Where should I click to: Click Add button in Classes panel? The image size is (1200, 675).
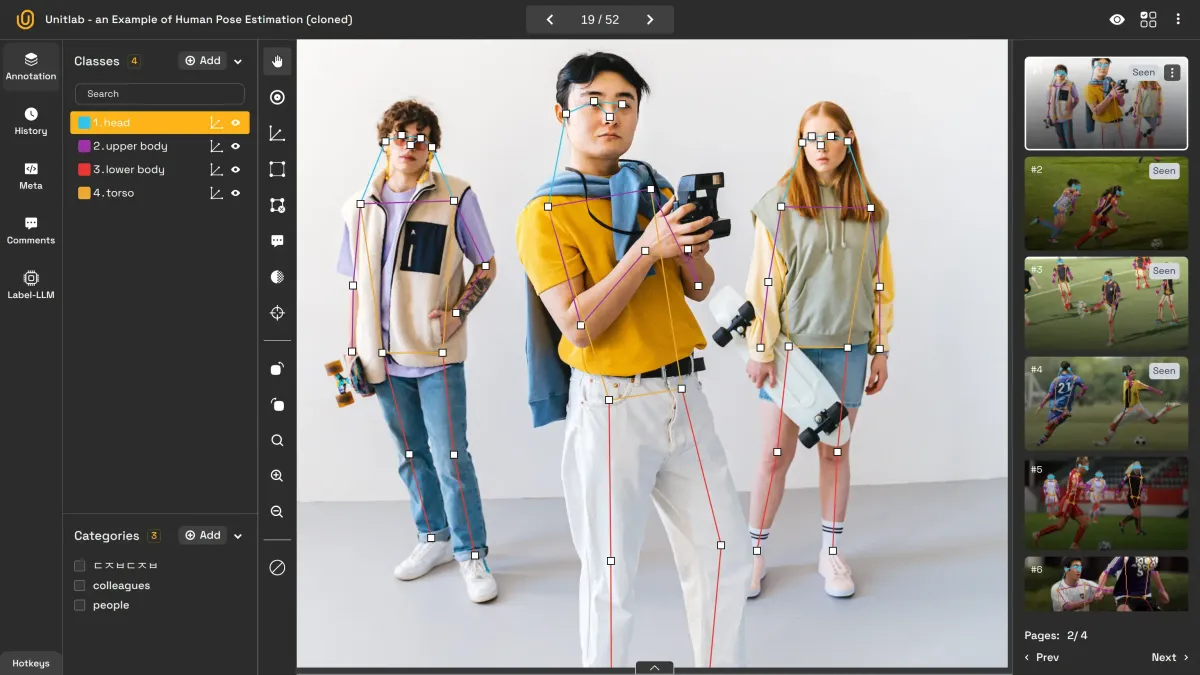point(202,61)
